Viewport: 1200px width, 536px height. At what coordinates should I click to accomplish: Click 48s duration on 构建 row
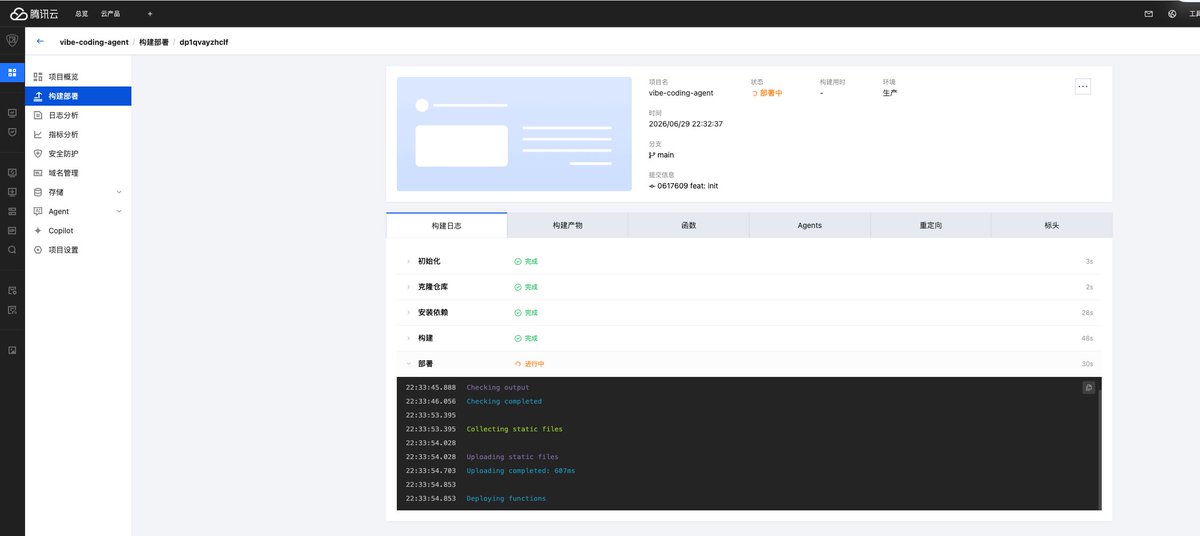(1088, 338)
